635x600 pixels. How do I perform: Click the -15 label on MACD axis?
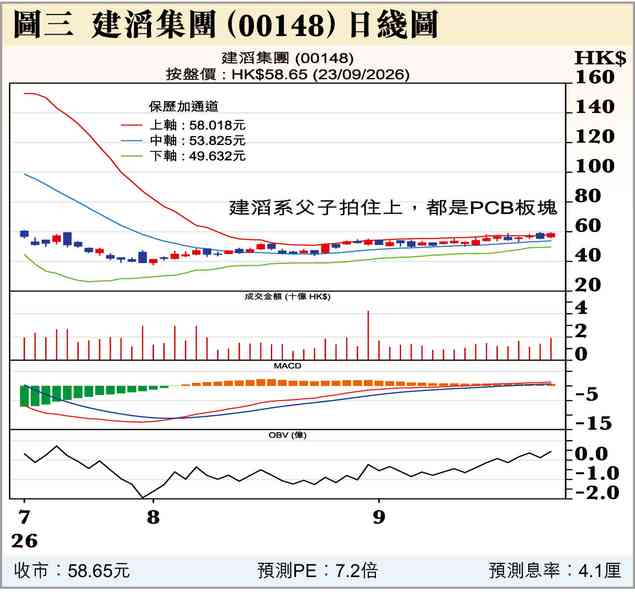[593, 423]
